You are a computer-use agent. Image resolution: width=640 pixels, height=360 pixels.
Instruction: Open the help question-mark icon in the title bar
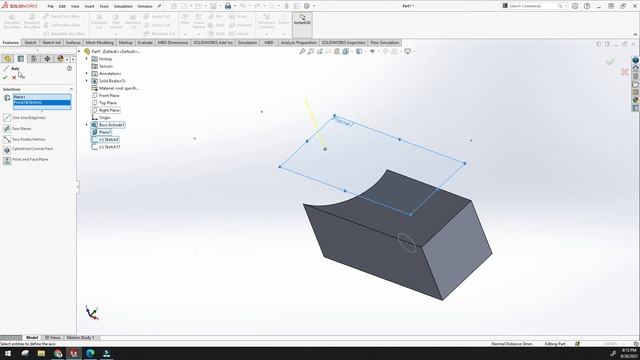(587, 6)
